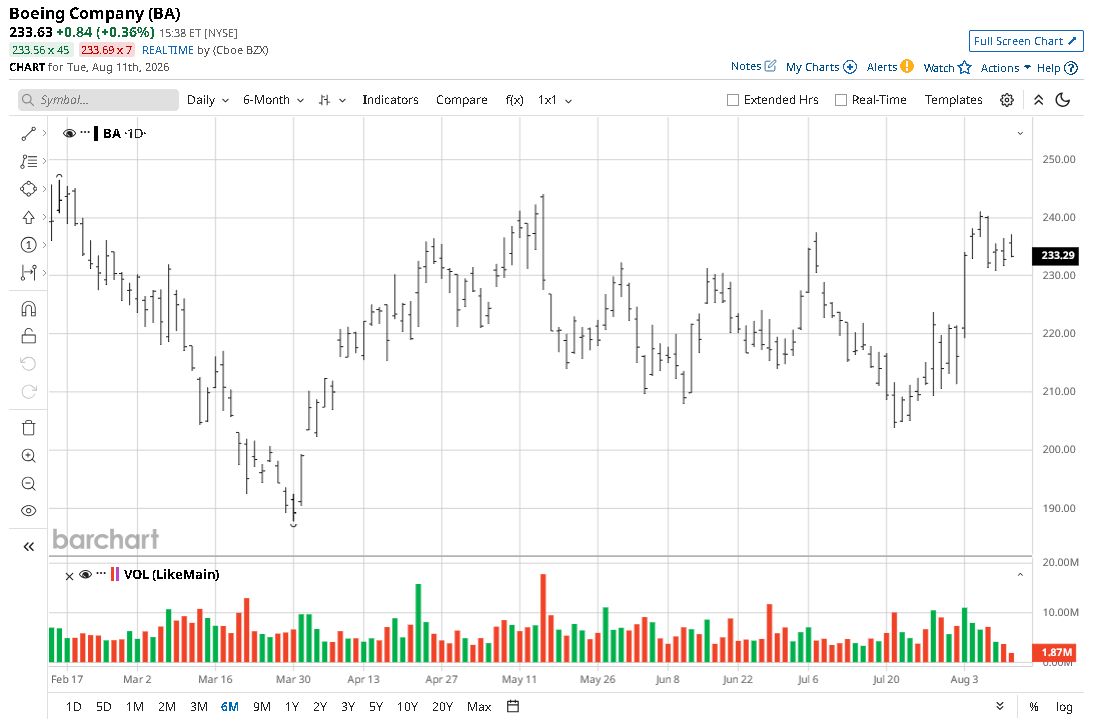Enable magnet snap mode

tap(28, 309)
